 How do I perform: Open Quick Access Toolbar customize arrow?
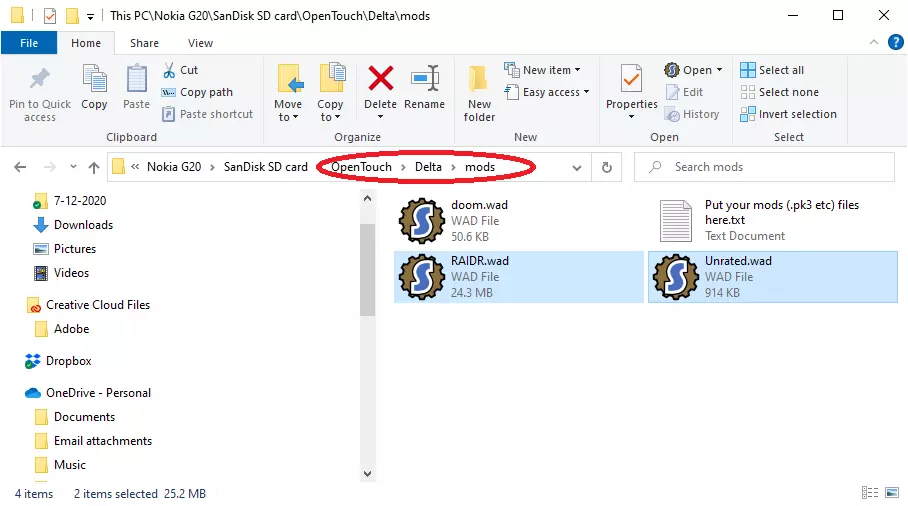(90, 16)
